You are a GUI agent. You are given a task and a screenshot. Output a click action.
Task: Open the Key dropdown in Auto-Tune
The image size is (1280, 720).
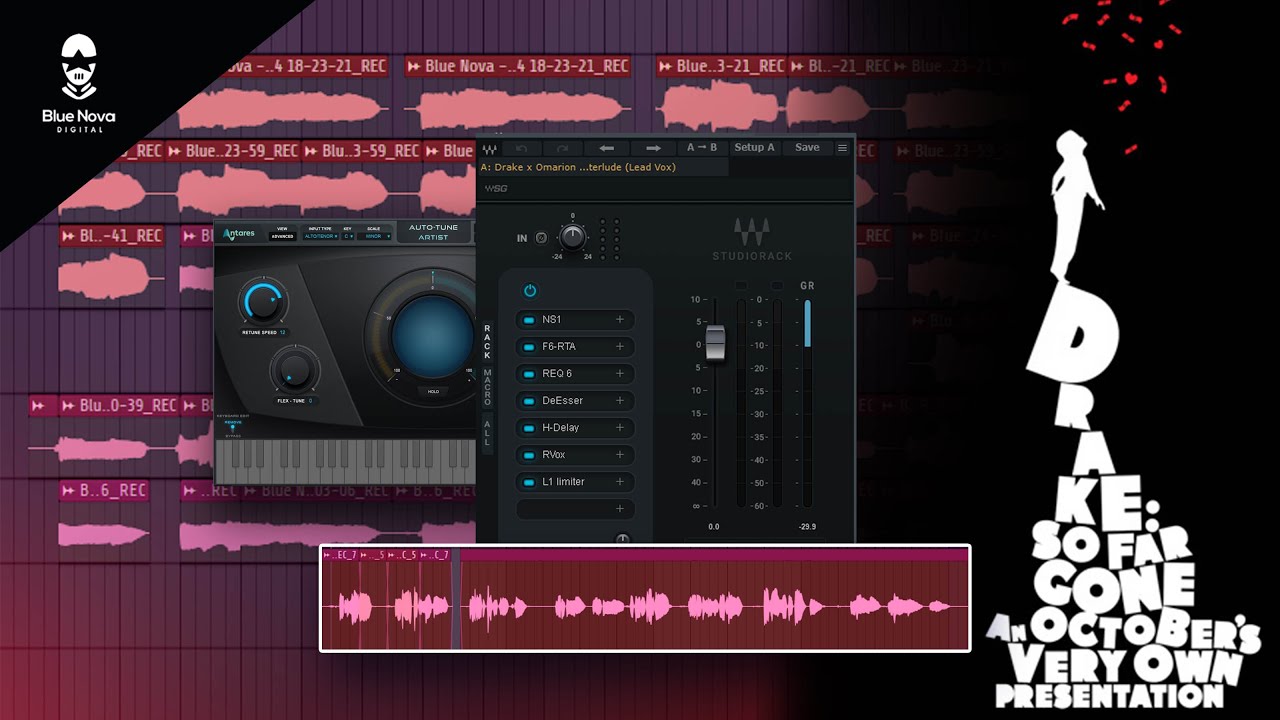349,237
